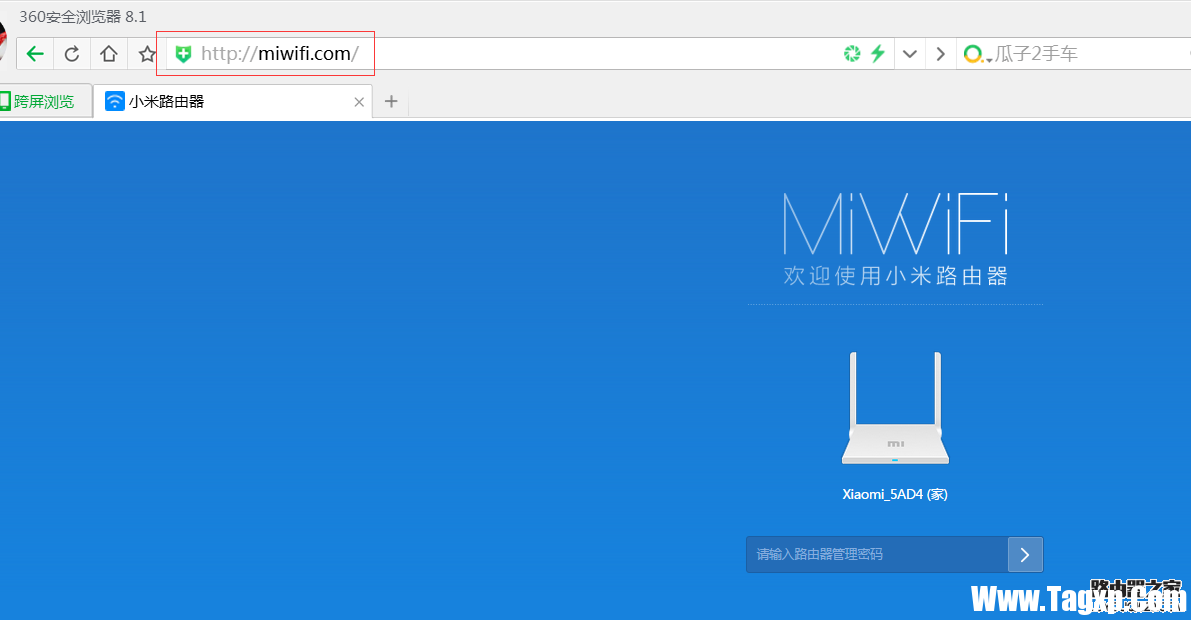Viewport: 1191px width, 620px height.
Task: Submit password with the arrow button
Action: 1025,554
